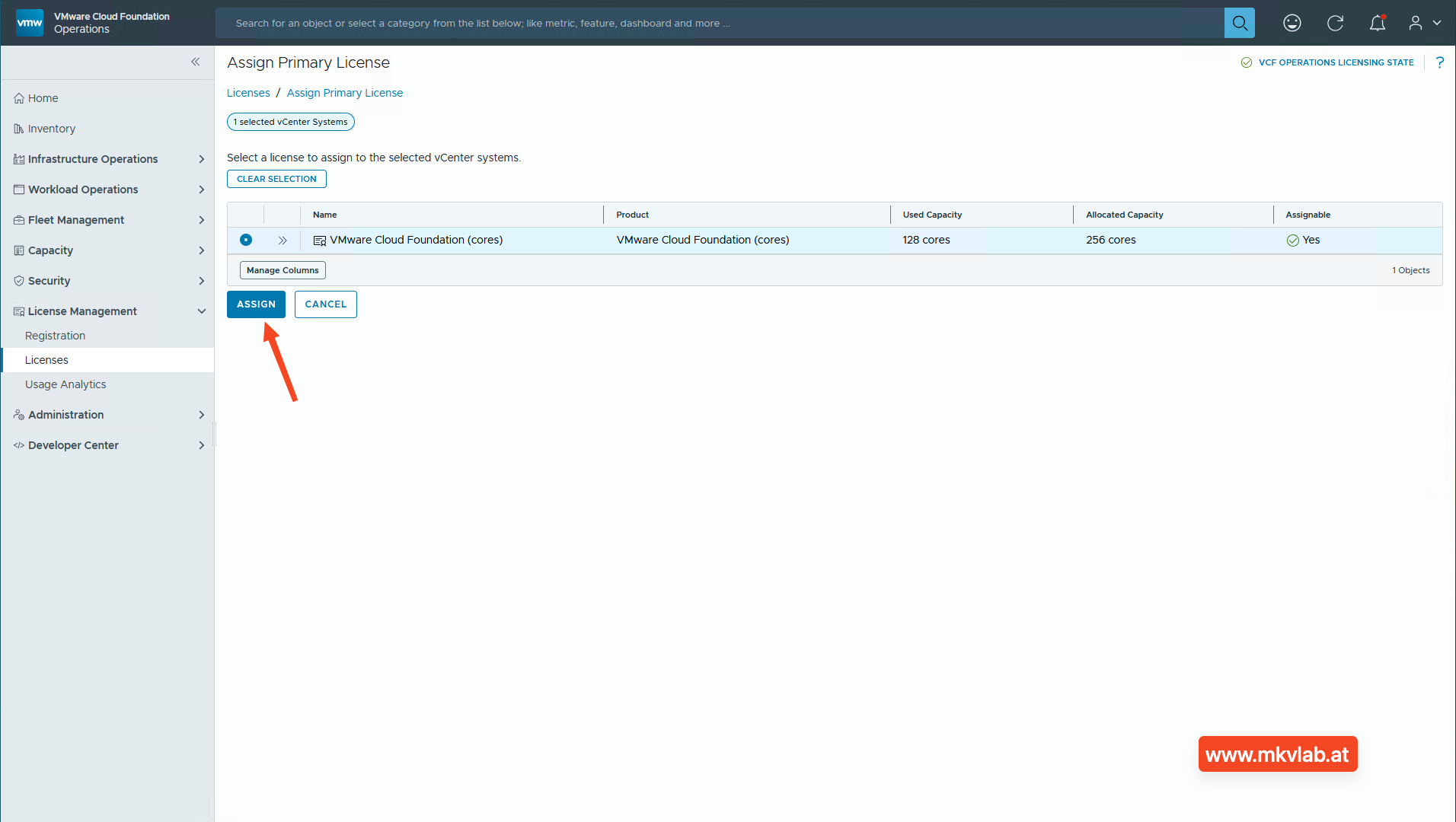Screen dimensions: 1456x822
Task: Click the Clear Selection button
Action: (276, 179)
